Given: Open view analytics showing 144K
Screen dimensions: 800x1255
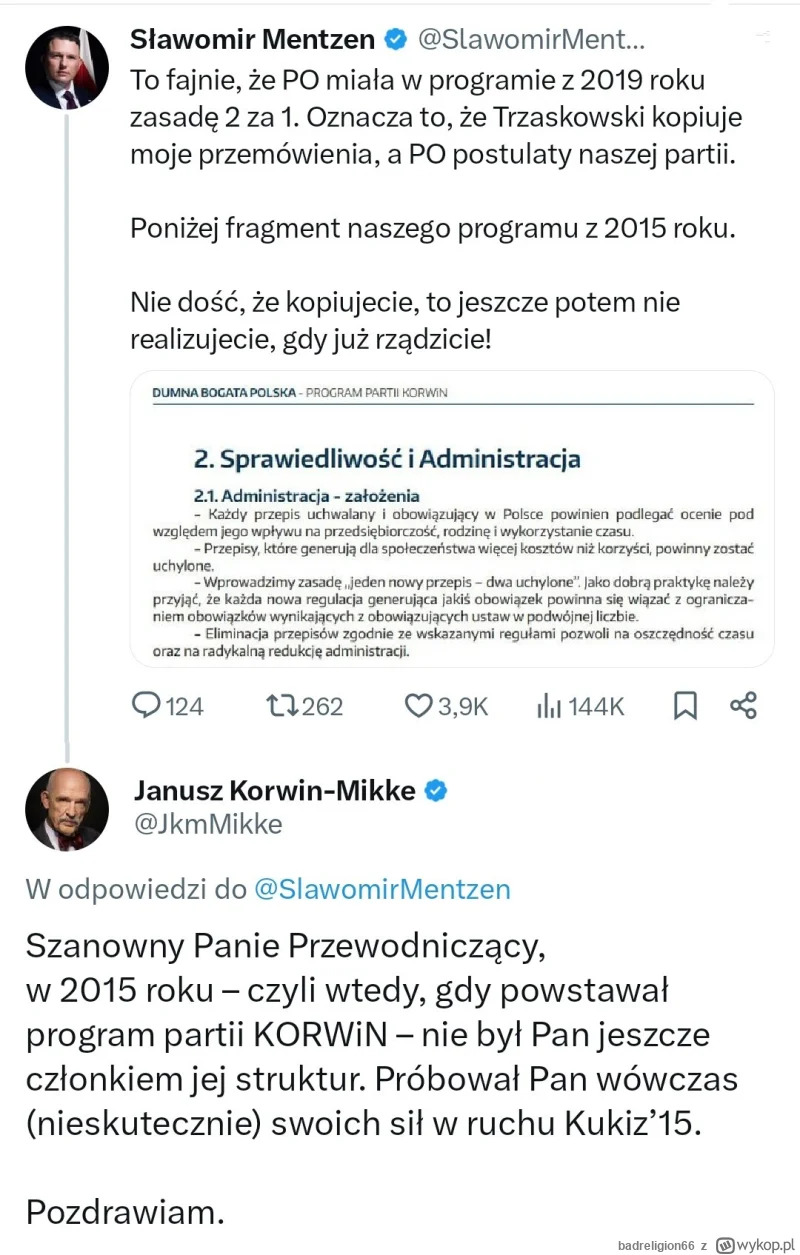Looking at the screenshot, I should coord(549,706).
